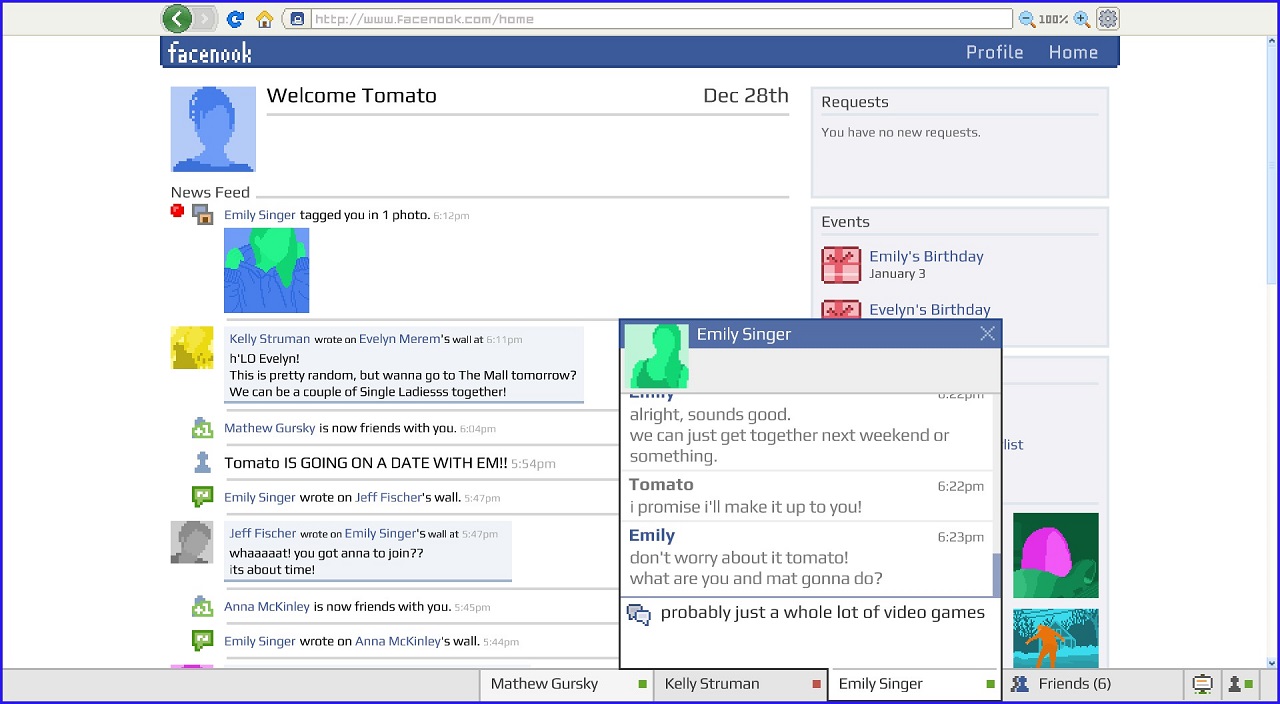Open Emily's Birthday event
Viewport: 1280px width, 704px height.
pyautogui.click(x=926, y=256)
